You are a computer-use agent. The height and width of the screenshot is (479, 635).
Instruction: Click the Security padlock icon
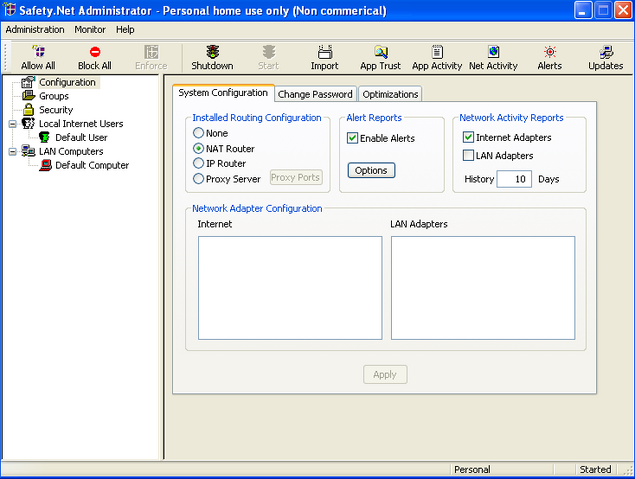click(28, 109)
